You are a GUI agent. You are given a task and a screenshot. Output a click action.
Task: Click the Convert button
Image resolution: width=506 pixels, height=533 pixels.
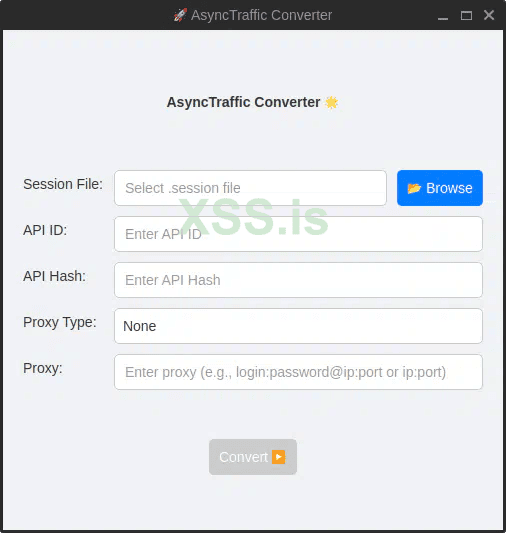[x=253, y=457]
